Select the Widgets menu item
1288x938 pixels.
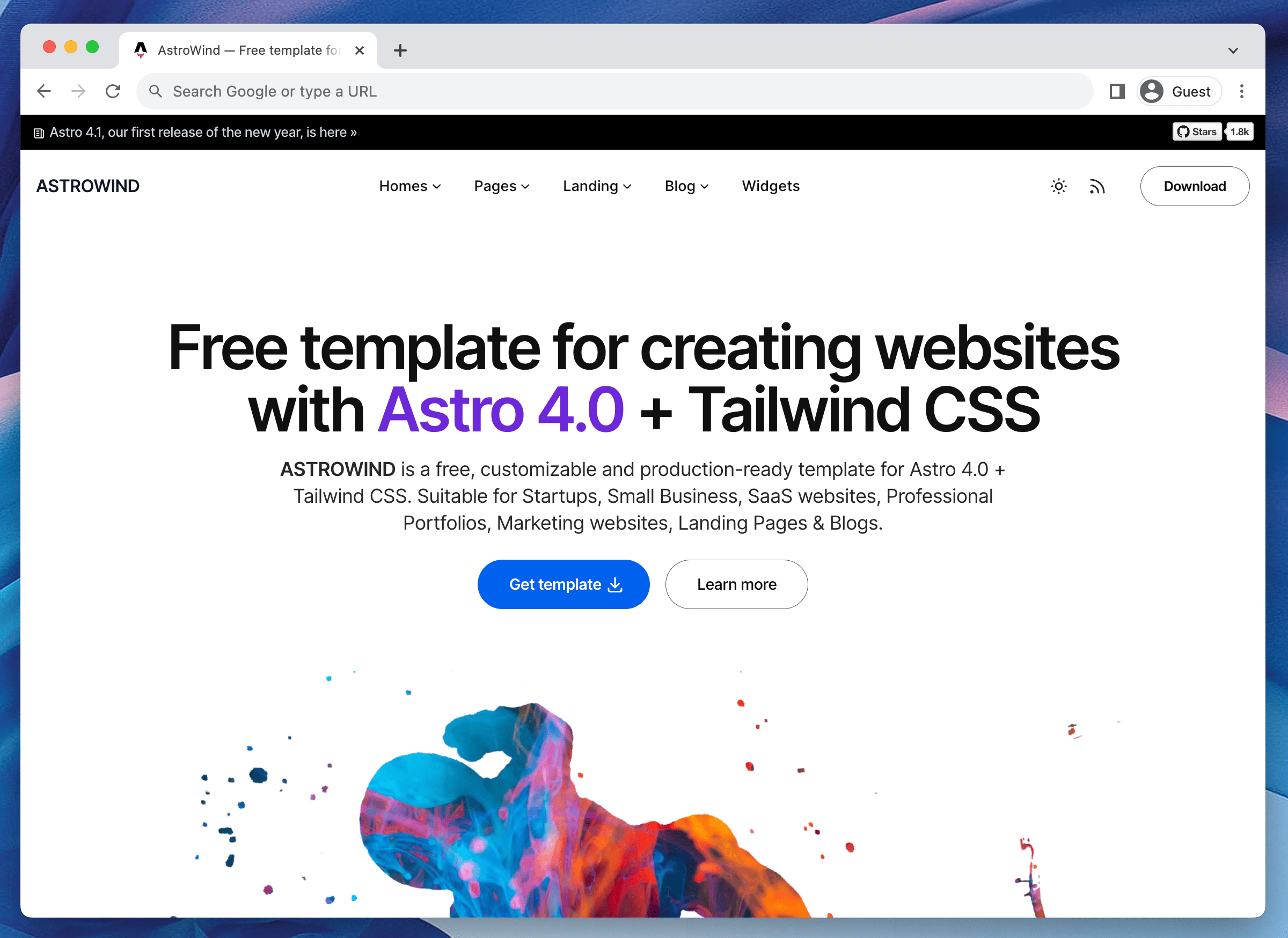point(771,186)
